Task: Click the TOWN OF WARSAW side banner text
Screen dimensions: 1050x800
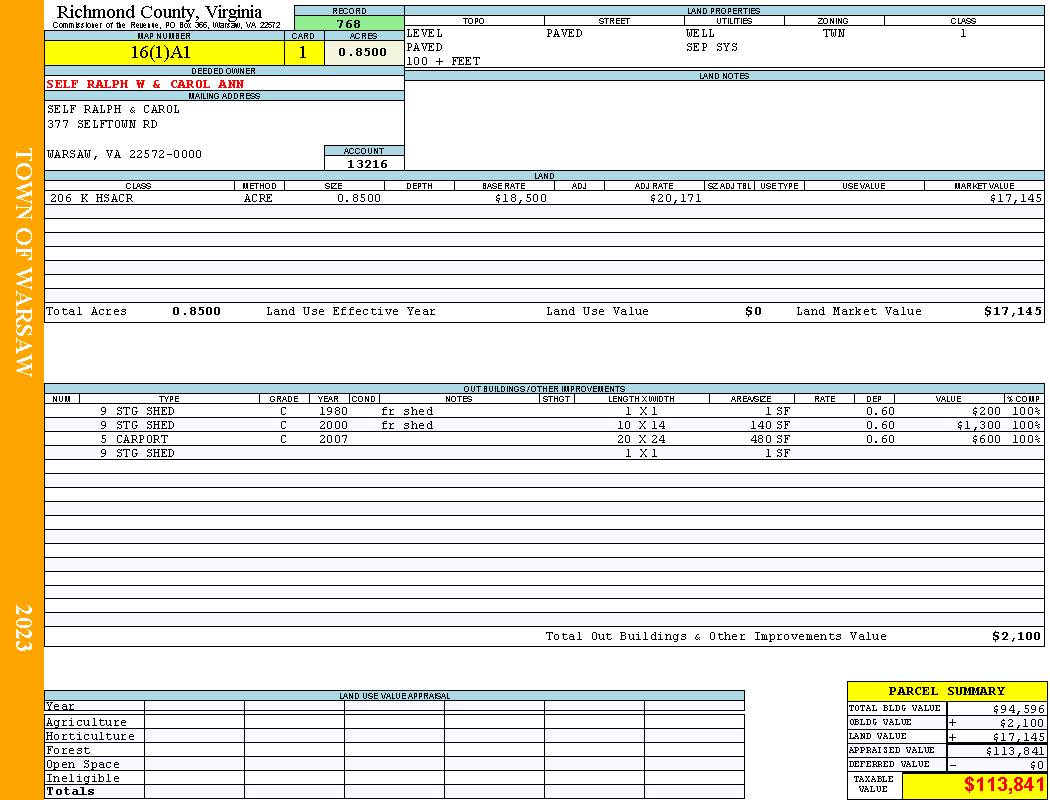Action: [x=23, y=262]
